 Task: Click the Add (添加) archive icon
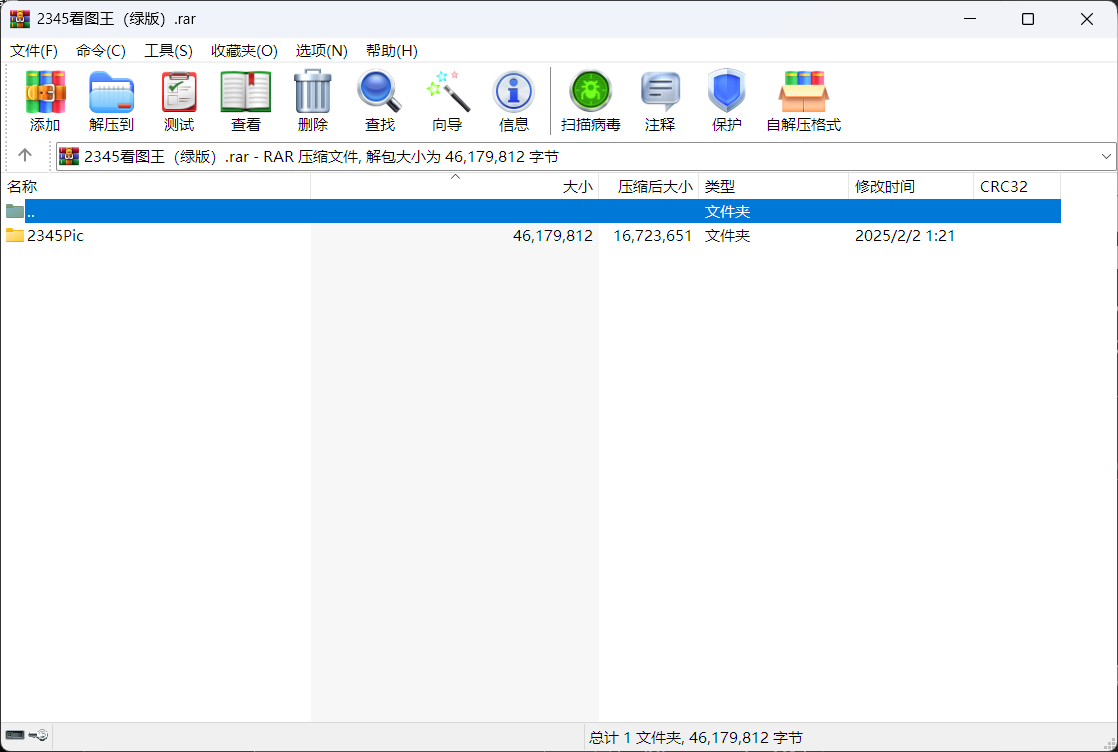(45, 93)
